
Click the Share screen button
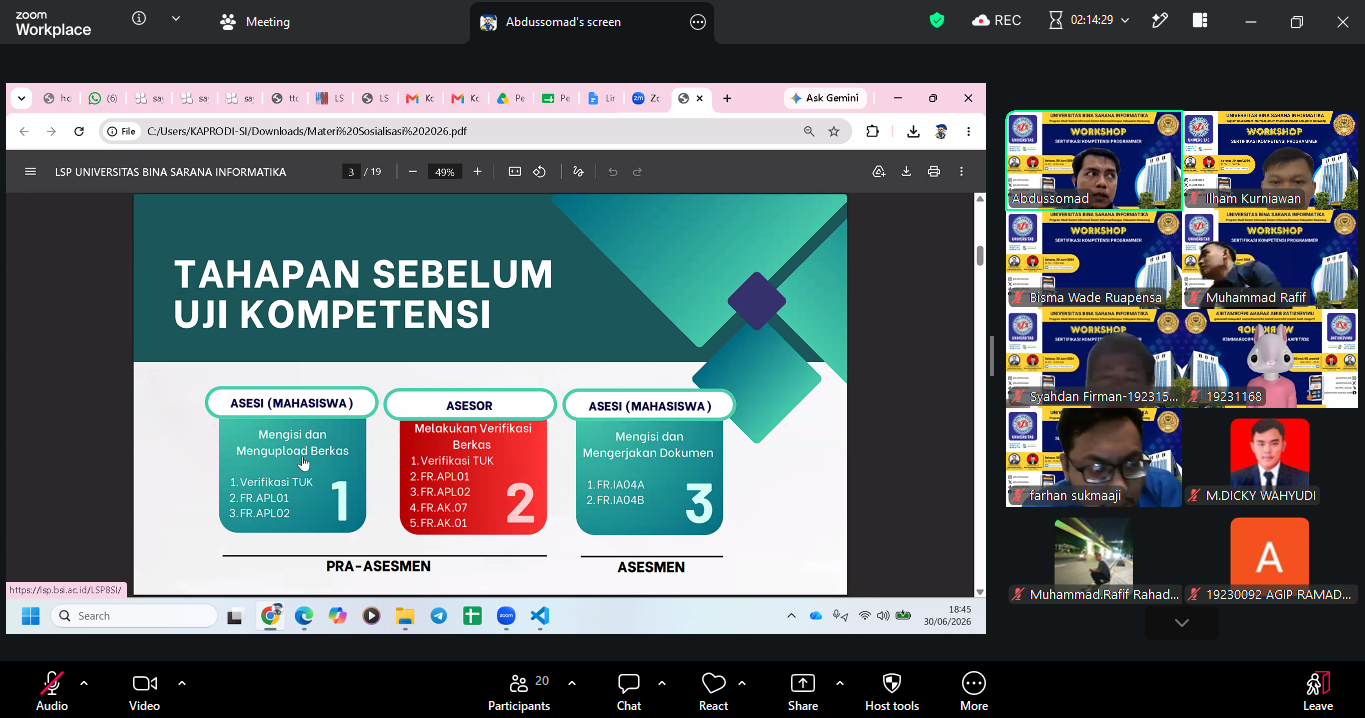803,690
